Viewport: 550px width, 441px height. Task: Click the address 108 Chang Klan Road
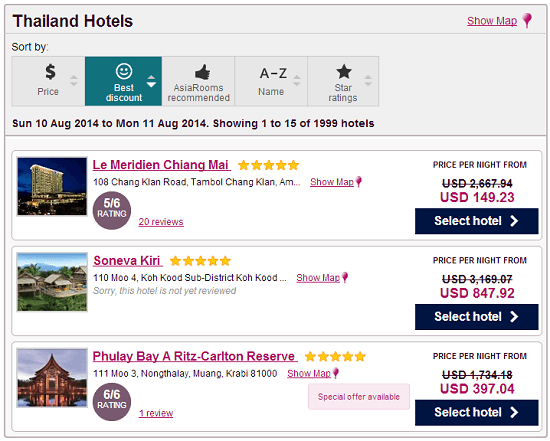[x=196, y=182]
